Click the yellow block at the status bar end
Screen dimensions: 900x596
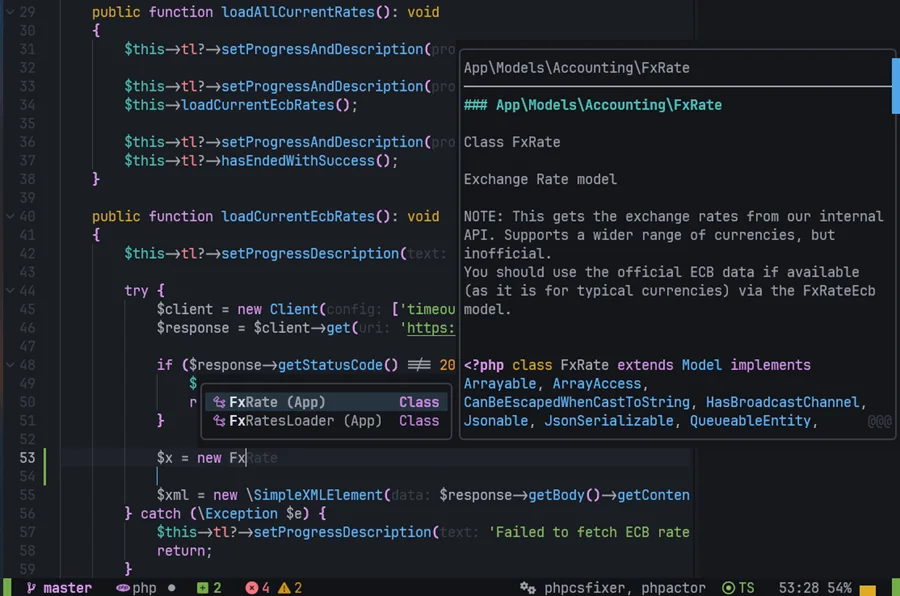867,590
